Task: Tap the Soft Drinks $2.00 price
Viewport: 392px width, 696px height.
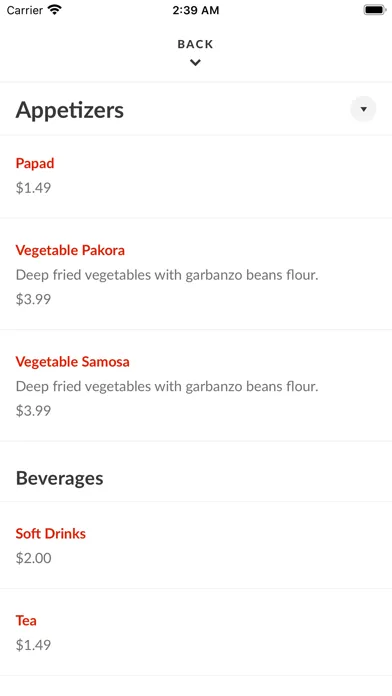Action: click(x=33, y=558)
